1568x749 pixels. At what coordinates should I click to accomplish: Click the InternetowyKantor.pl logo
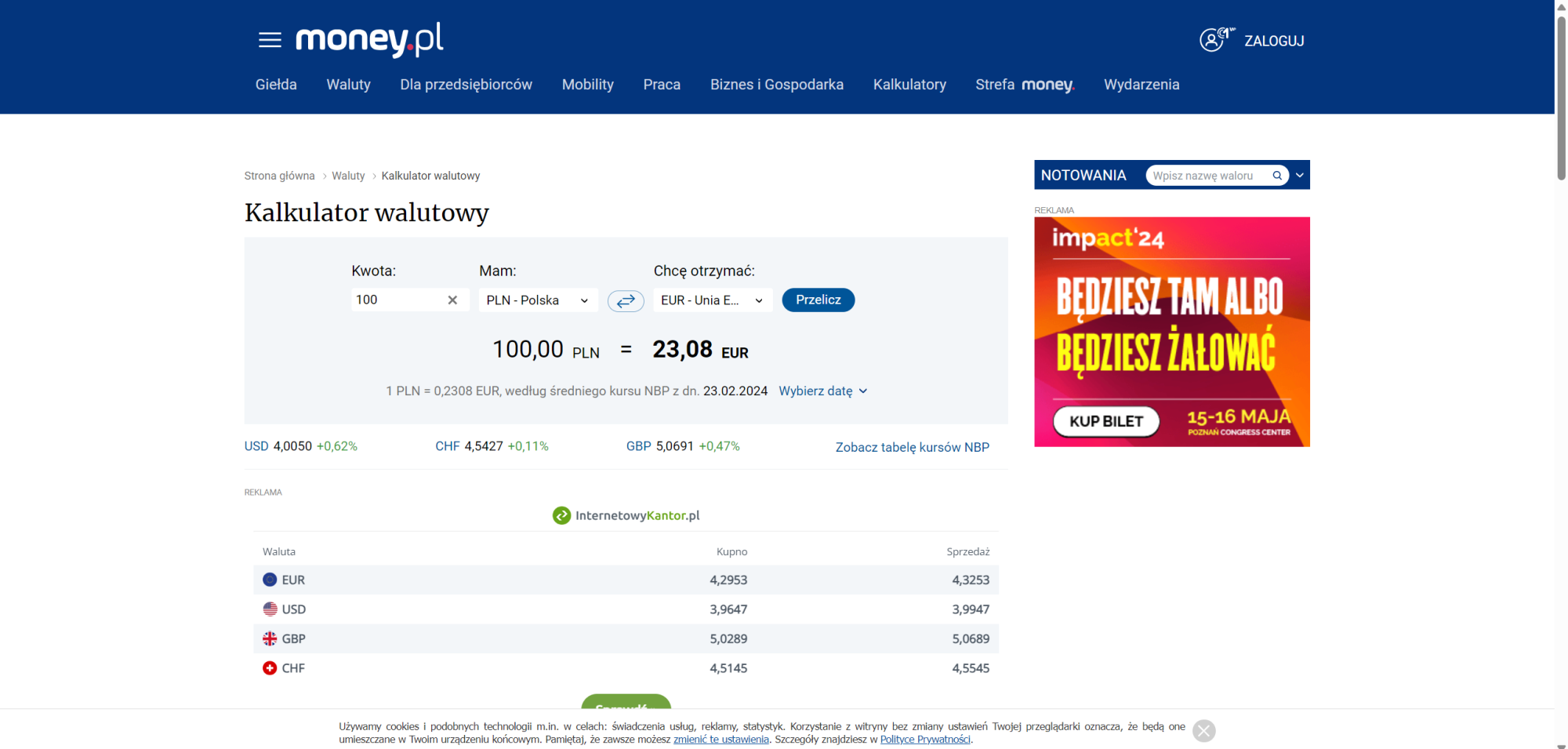(x=626, y=515)
